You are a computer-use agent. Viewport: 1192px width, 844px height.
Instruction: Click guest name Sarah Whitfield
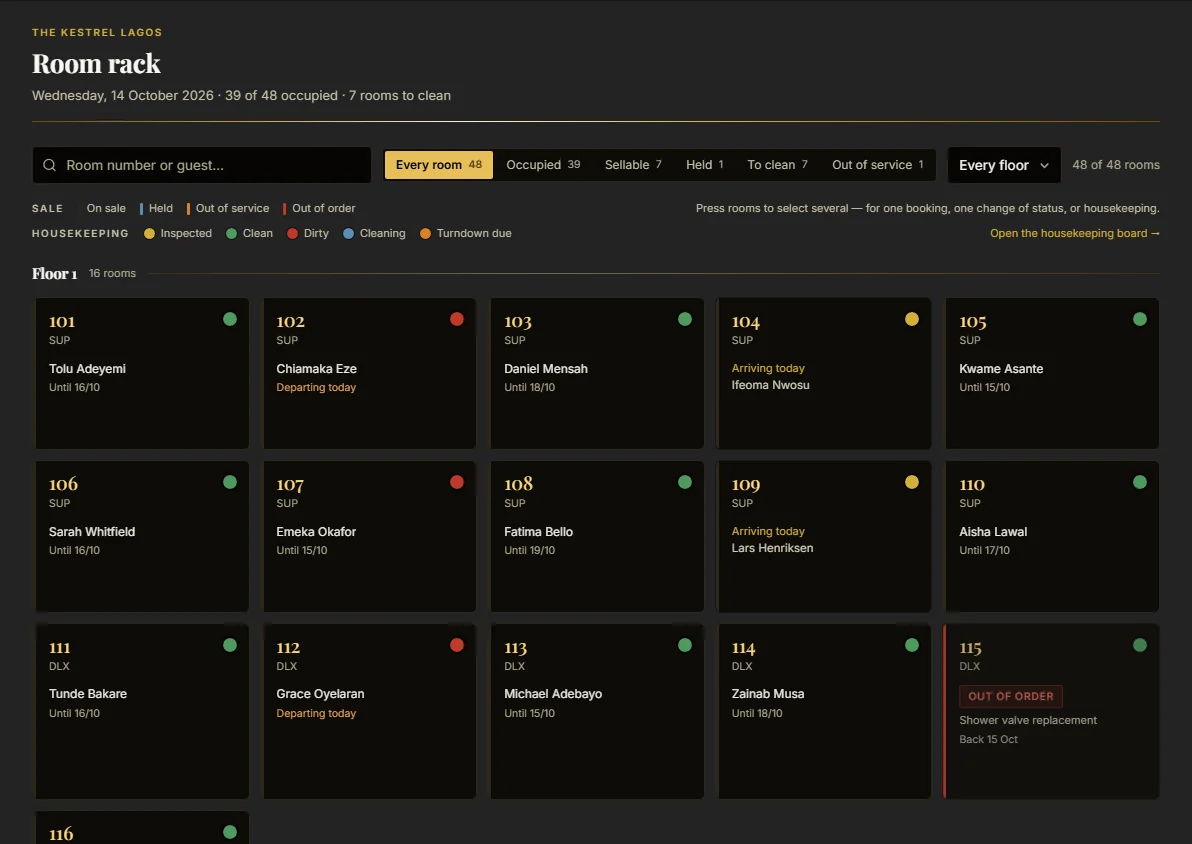coord(92,531)
